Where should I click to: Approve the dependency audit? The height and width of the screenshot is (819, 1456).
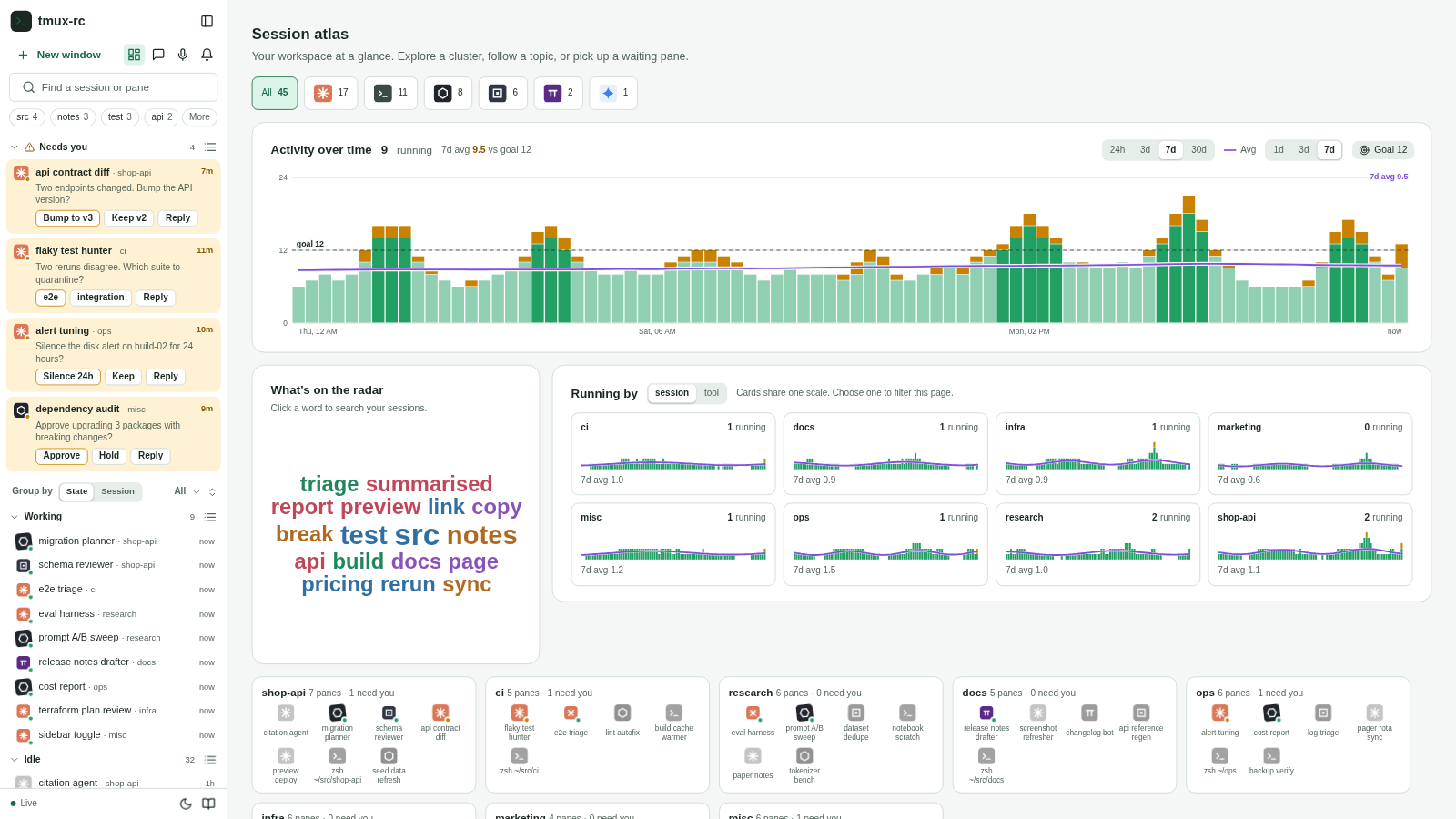(62, 456)
